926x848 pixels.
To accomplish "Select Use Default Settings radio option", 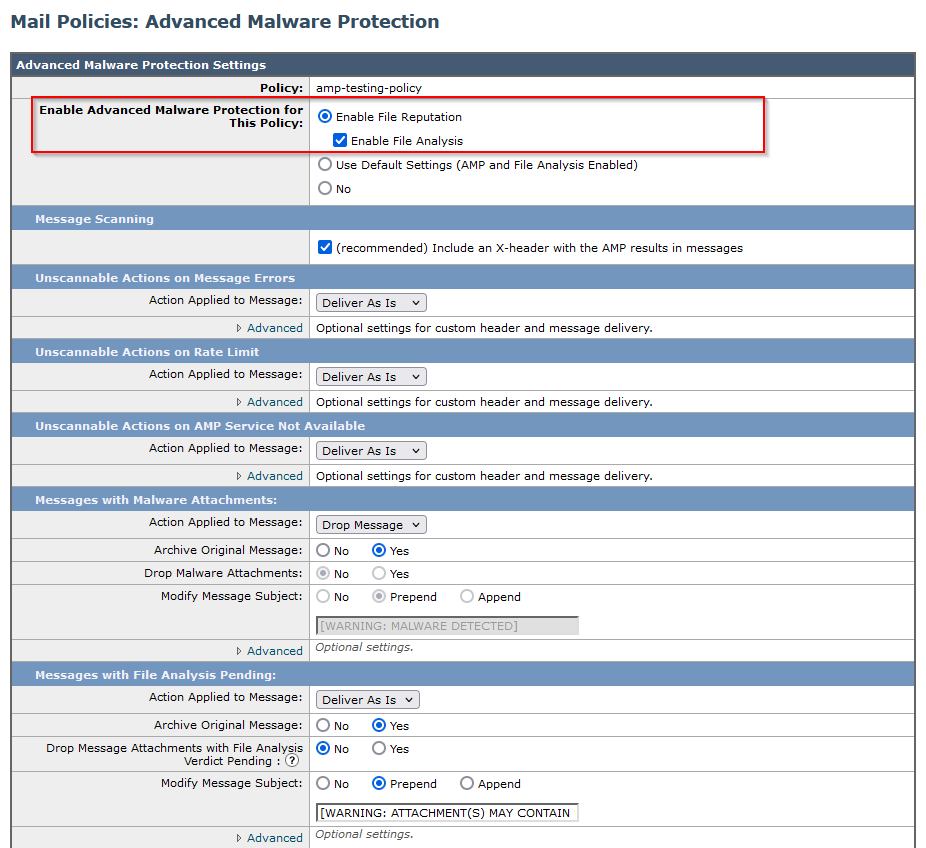I will coord(325,164).
